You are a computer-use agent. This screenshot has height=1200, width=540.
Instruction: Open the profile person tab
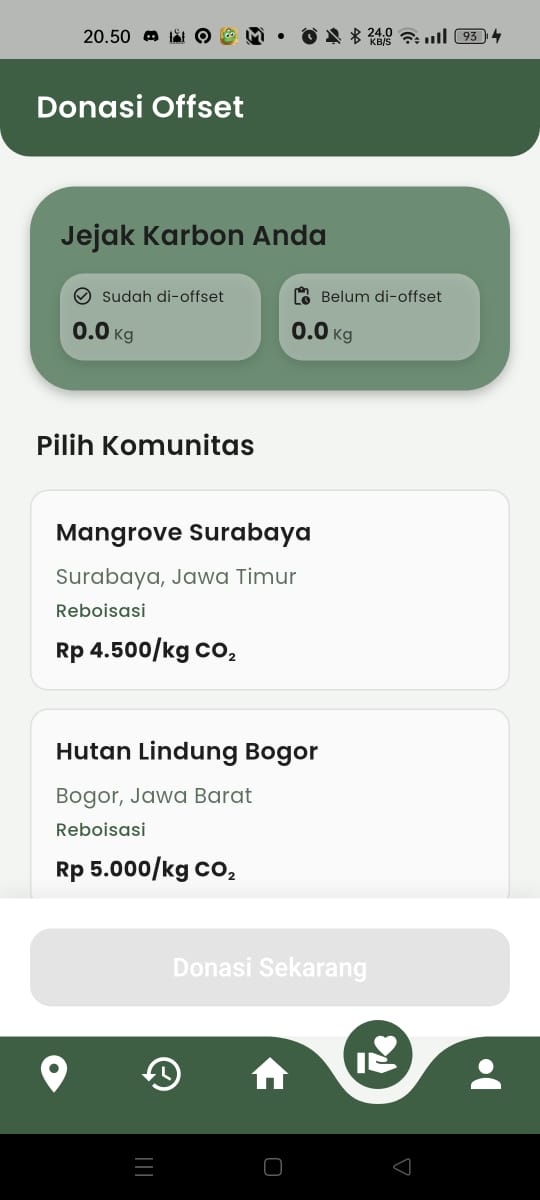[x=486, y=1074]
